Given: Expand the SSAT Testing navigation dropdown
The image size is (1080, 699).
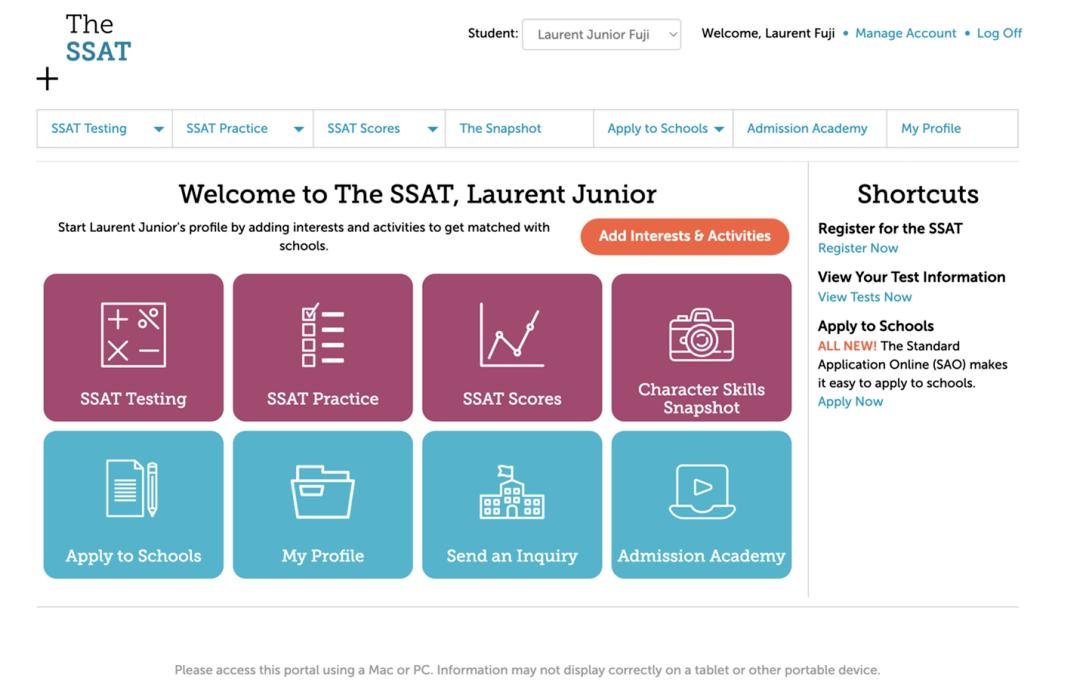Looking at the screenshot, I should point(158,128).
